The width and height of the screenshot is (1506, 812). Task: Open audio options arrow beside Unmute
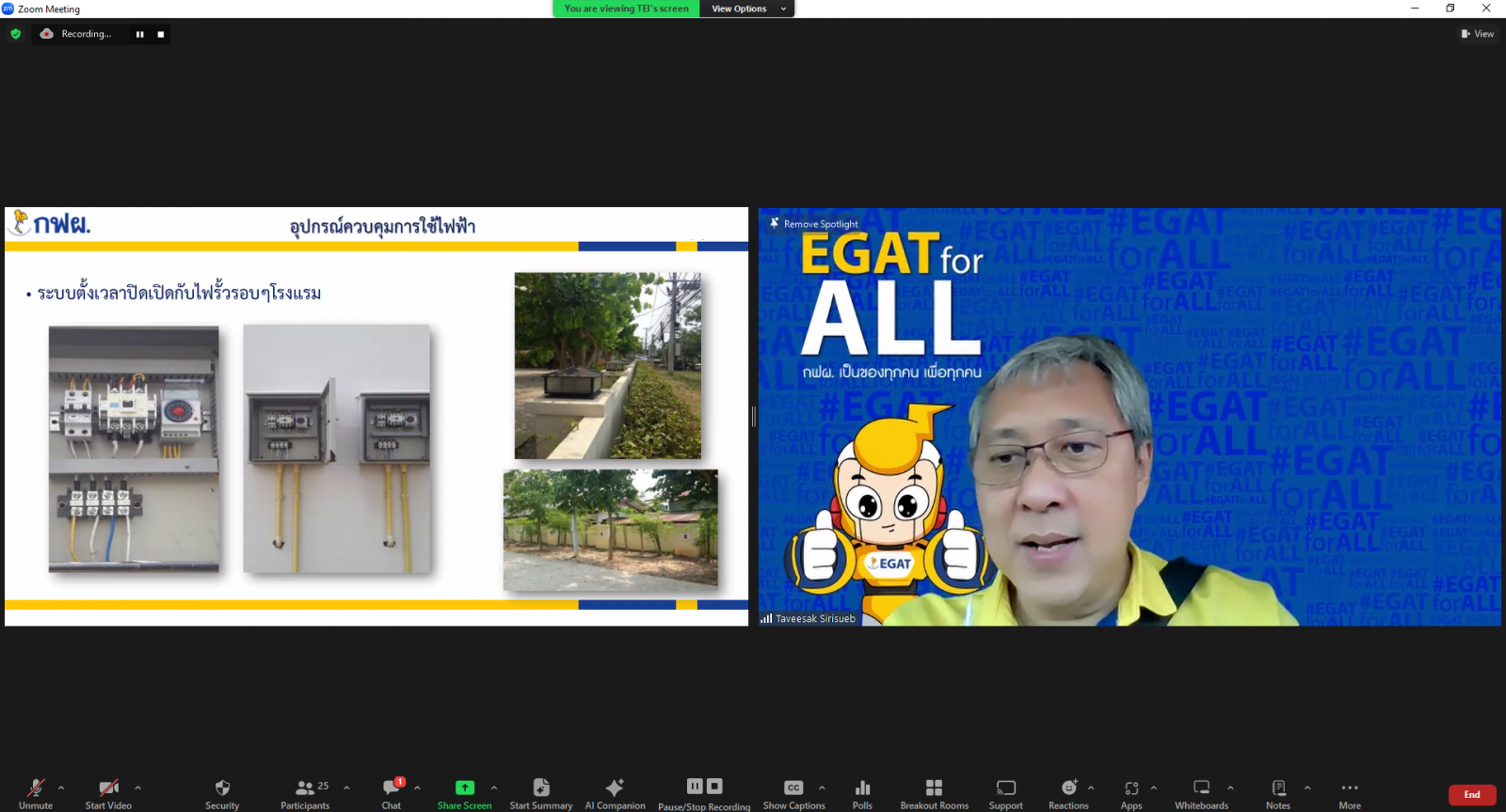click(61, 788)
